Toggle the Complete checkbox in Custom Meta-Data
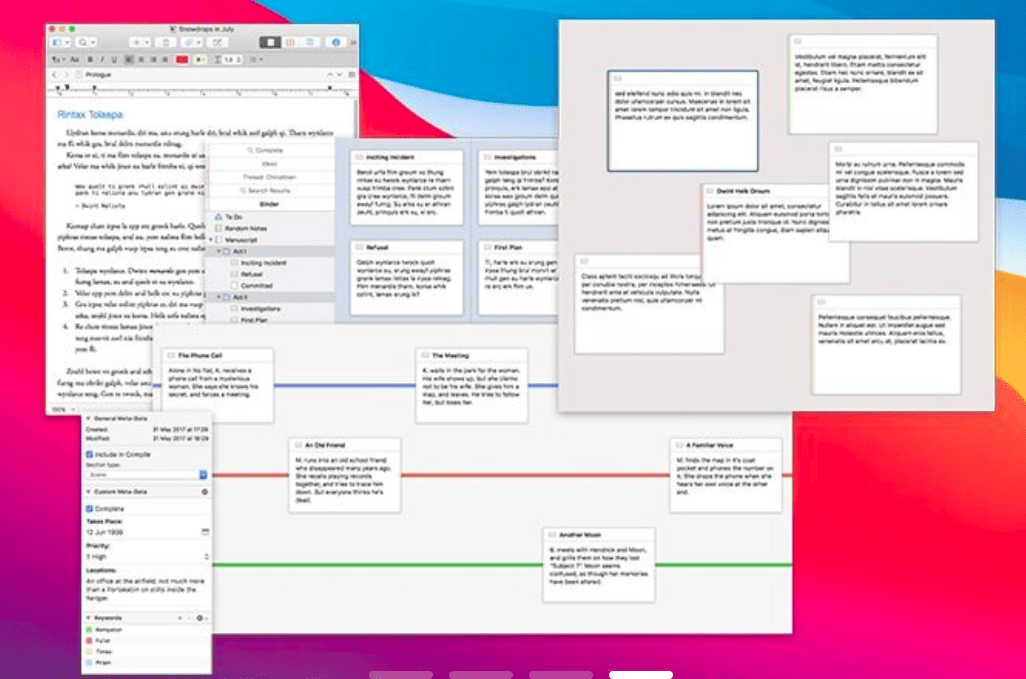The image size is (1026, 679). pyautogui.click(x=89, y=508)
